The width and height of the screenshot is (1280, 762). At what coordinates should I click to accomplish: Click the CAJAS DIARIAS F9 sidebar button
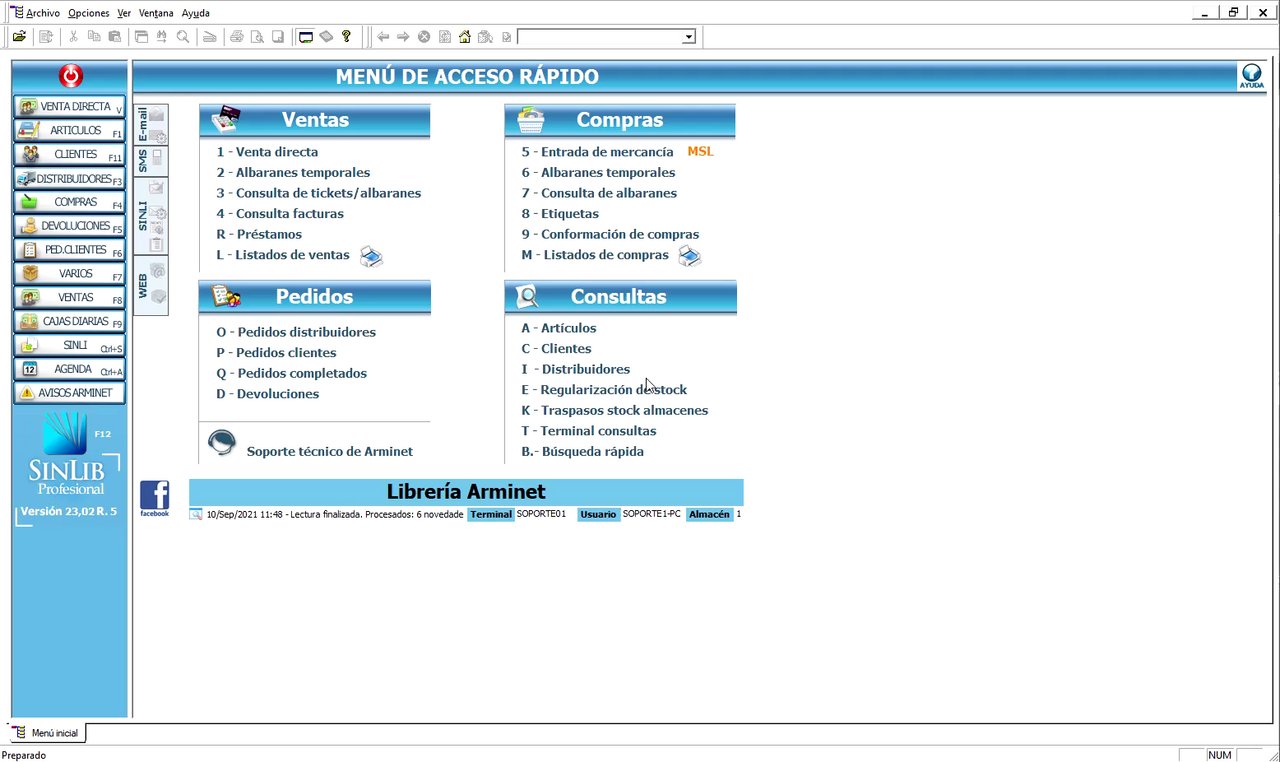click(x=69, y=321)
